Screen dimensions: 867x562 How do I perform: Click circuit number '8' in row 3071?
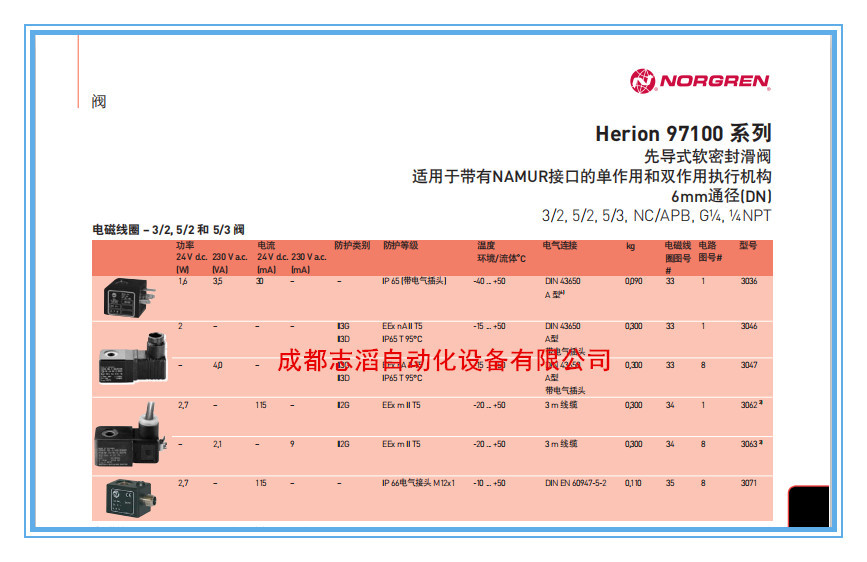pyautogui.click(x=703, y=483)
